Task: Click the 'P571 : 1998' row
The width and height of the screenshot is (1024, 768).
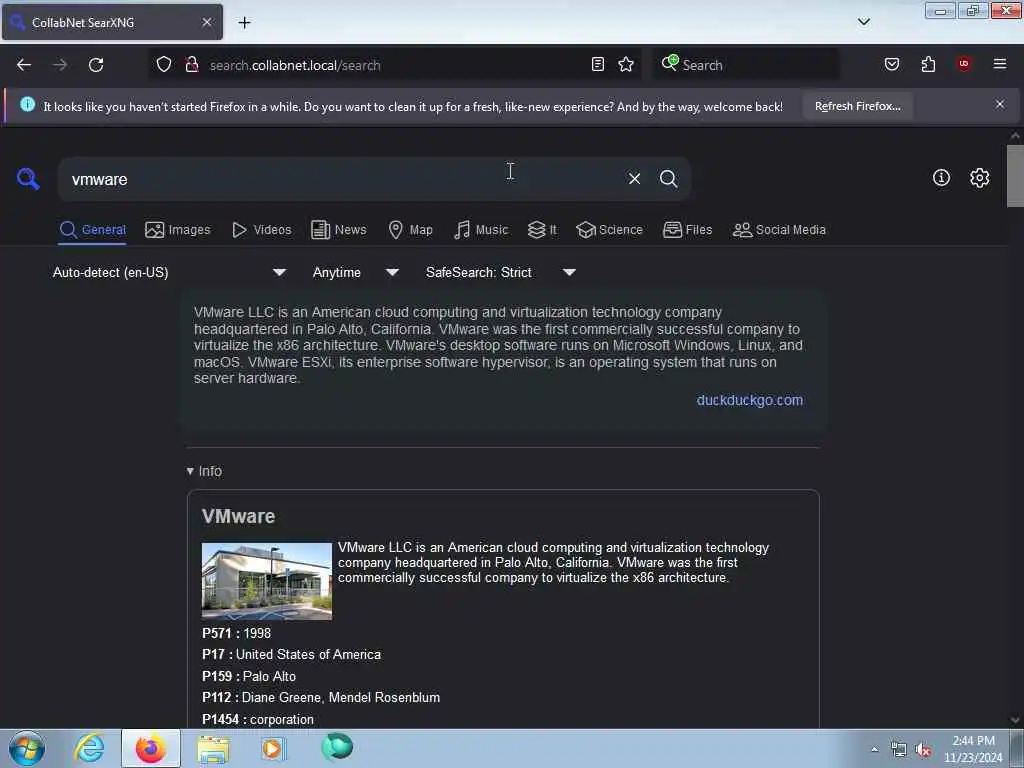Action: click(x=236, y=633)
